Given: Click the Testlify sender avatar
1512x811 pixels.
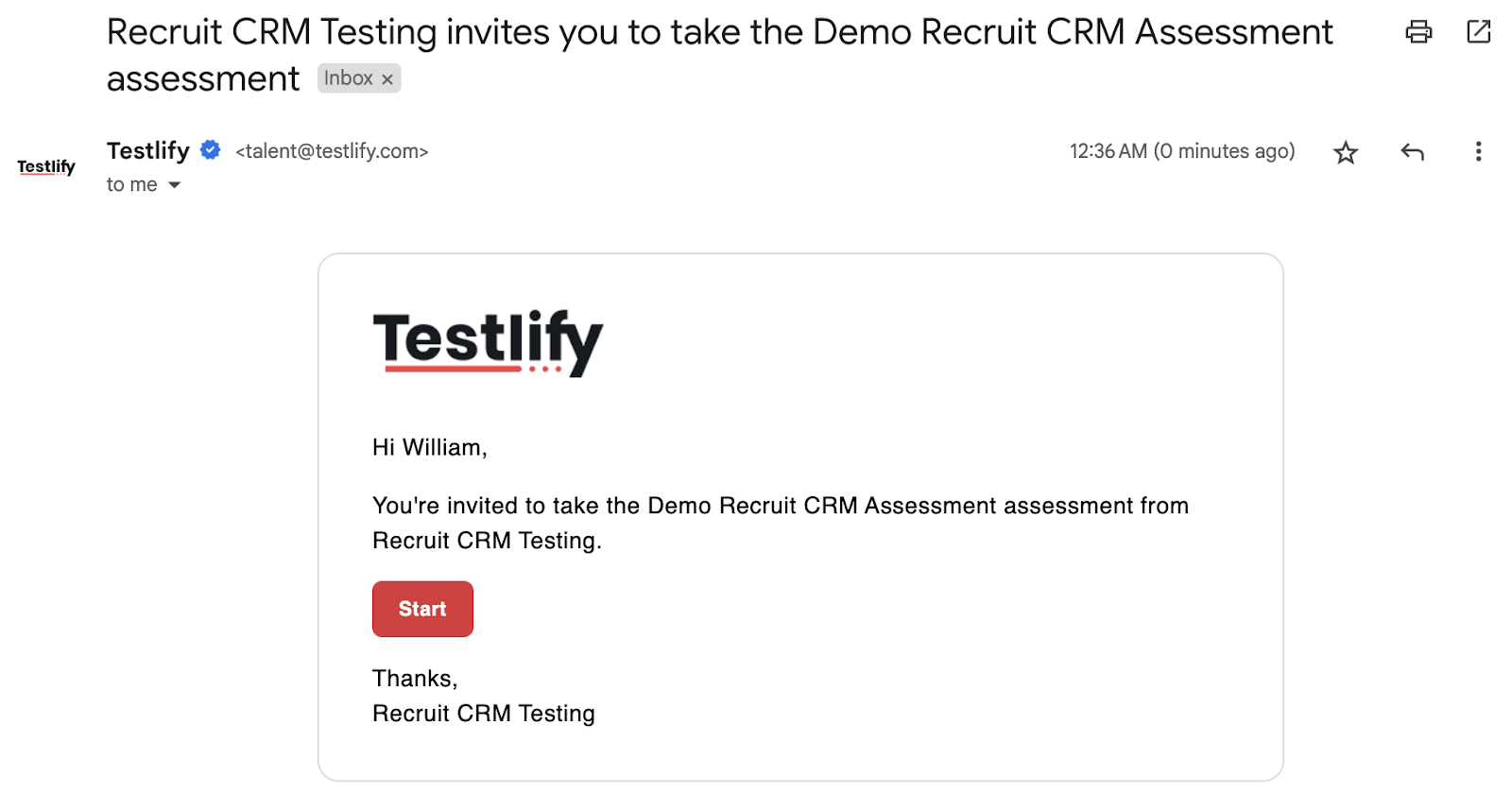Looking at the screenshot, I should 46,167.
